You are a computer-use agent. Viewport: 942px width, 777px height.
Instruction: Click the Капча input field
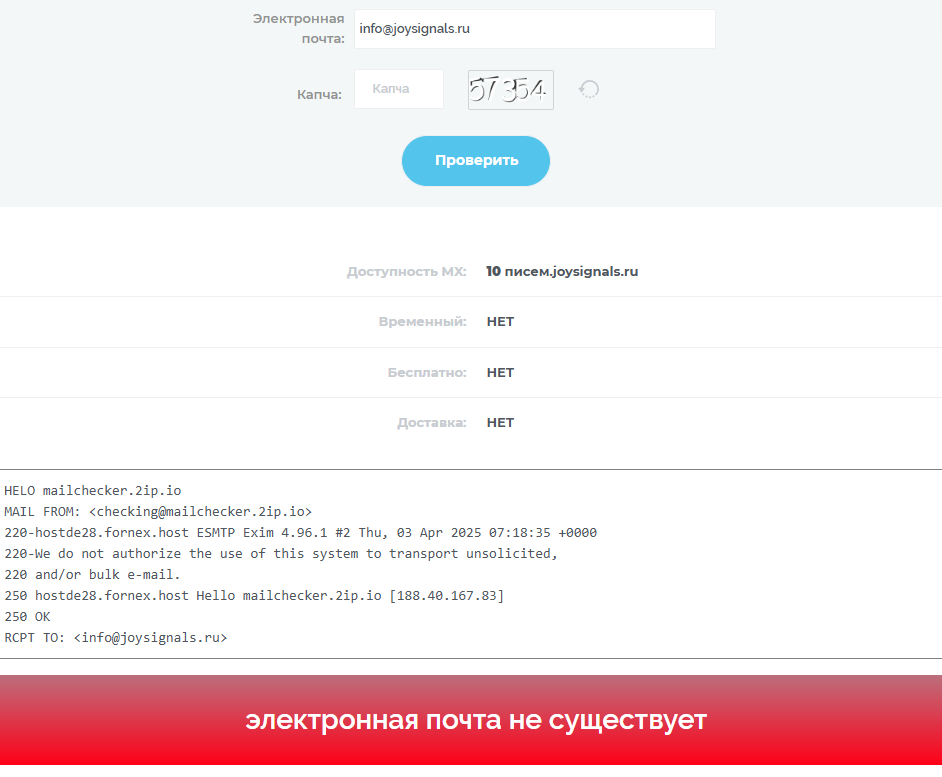pos(399,89)
